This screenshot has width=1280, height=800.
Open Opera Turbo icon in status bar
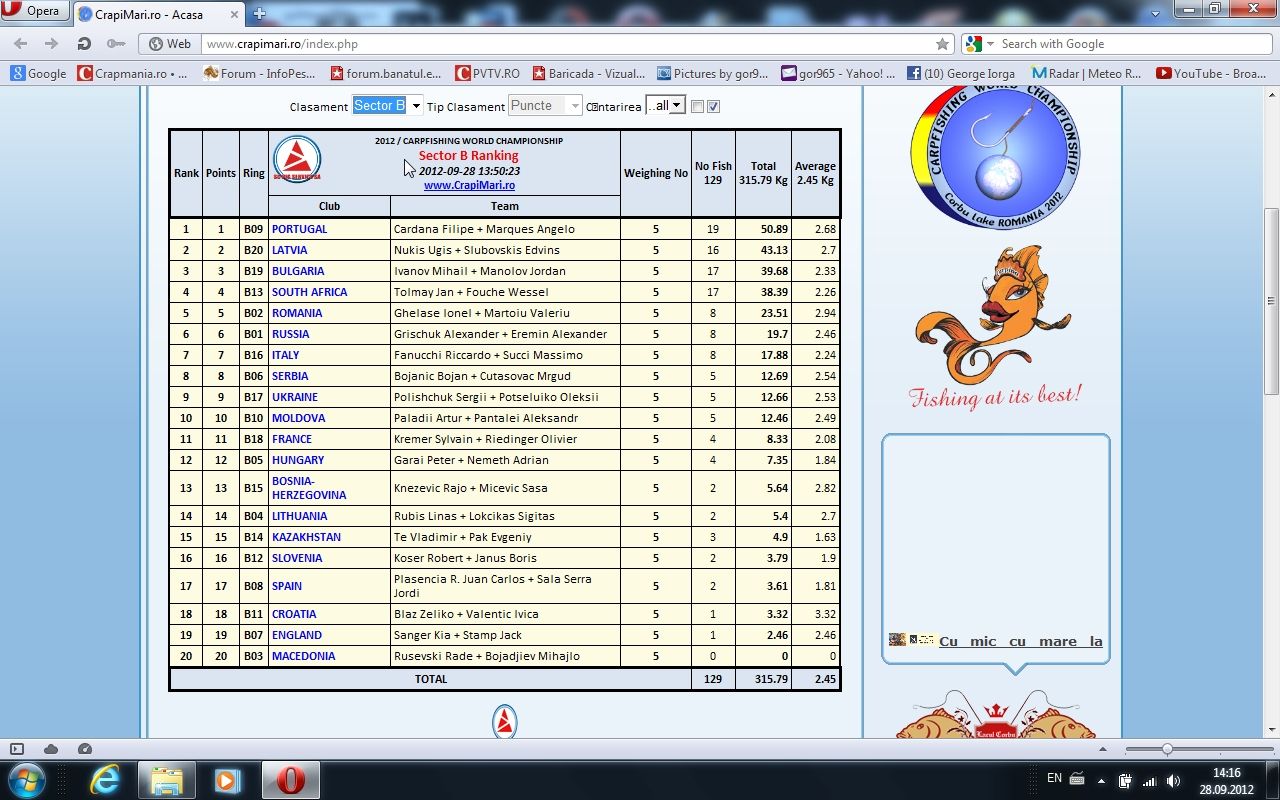[85, 749]
